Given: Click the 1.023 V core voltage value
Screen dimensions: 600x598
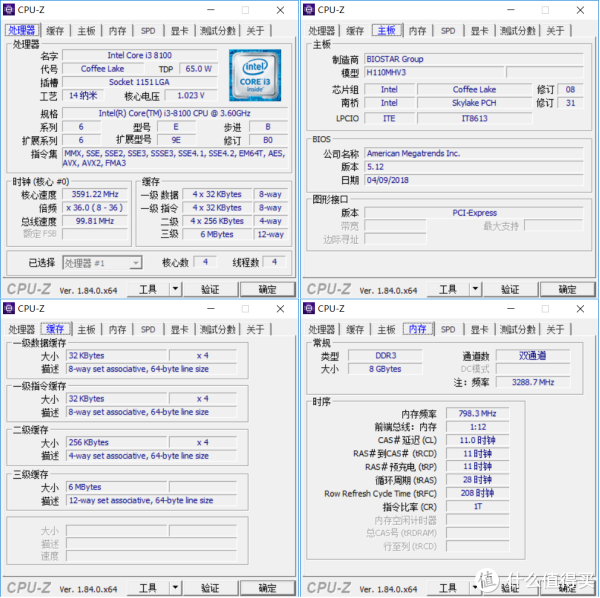Looking at the screenshot, I should [191, 96].
